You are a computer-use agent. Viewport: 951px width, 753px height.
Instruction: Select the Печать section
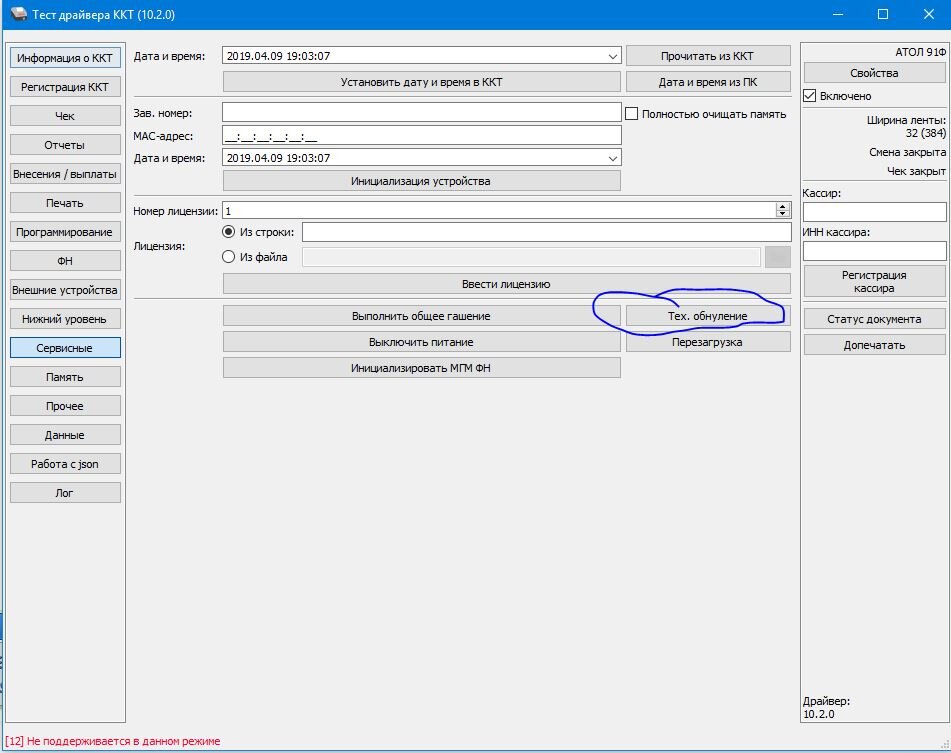(65, 203)
